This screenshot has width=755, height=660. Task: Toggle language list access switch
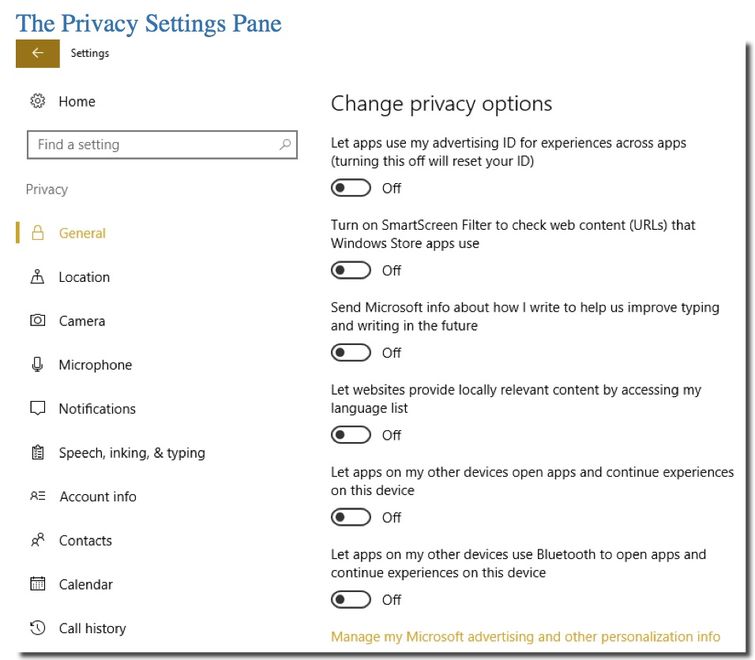(351, 435)
